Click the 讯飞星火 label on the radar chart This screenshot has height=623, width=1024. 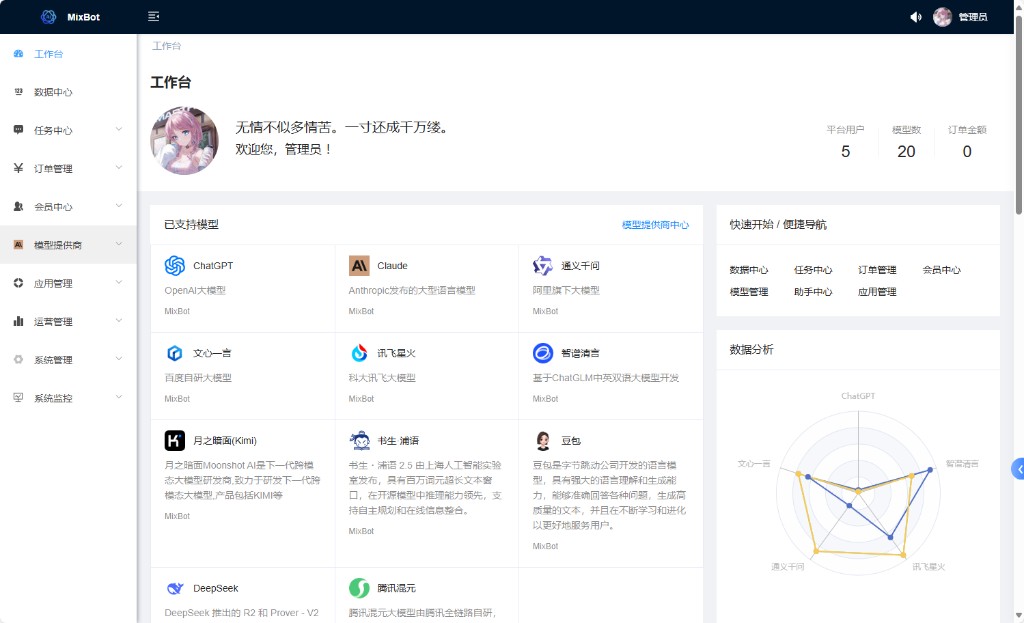click(x=929, y=567)
